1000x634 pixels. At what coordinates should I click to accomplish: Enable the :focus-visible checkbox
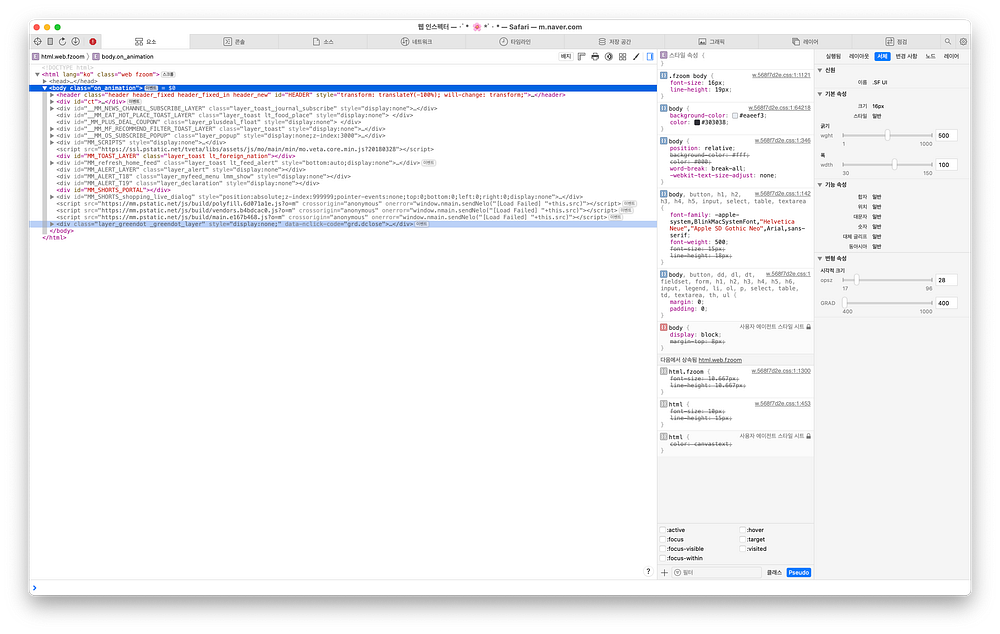tap(663, 549)
